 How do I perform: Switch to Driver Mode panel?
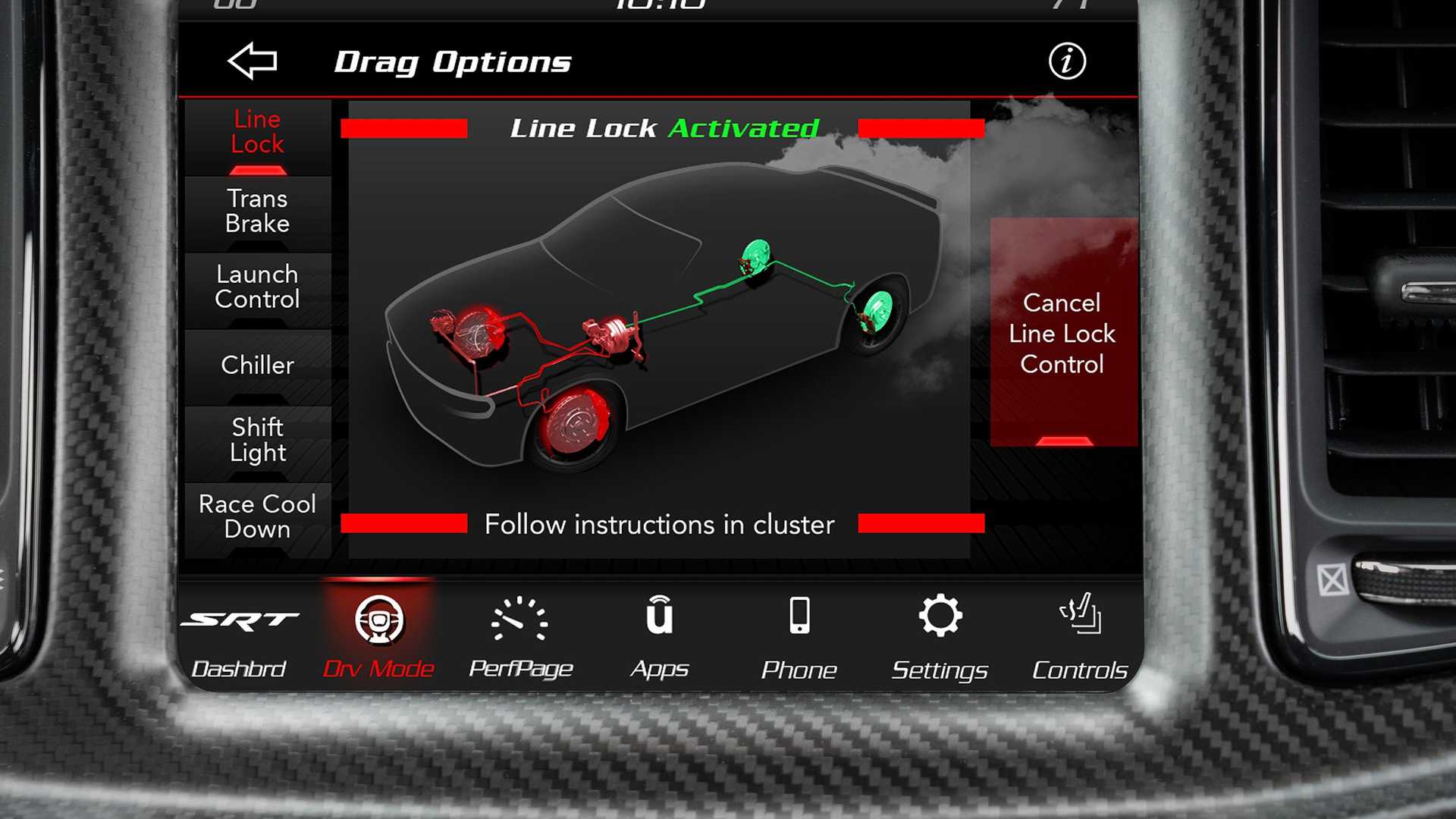381,636
